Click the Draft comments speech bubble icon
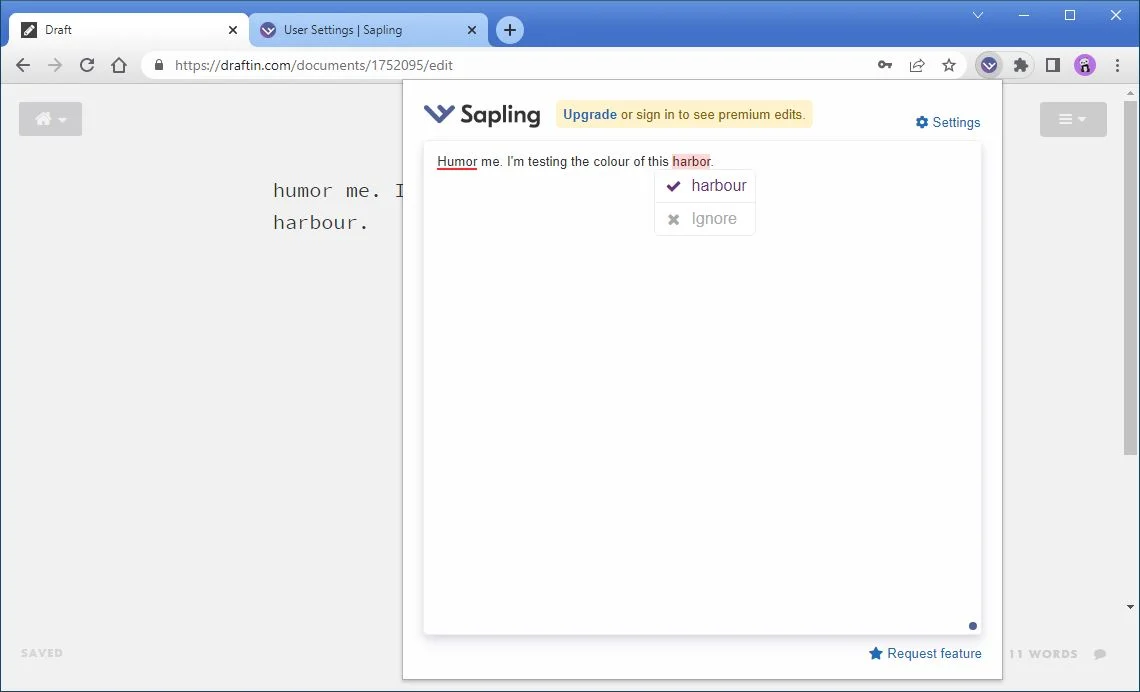Viewport: 1140px width, 692px height. [1100, 654]
